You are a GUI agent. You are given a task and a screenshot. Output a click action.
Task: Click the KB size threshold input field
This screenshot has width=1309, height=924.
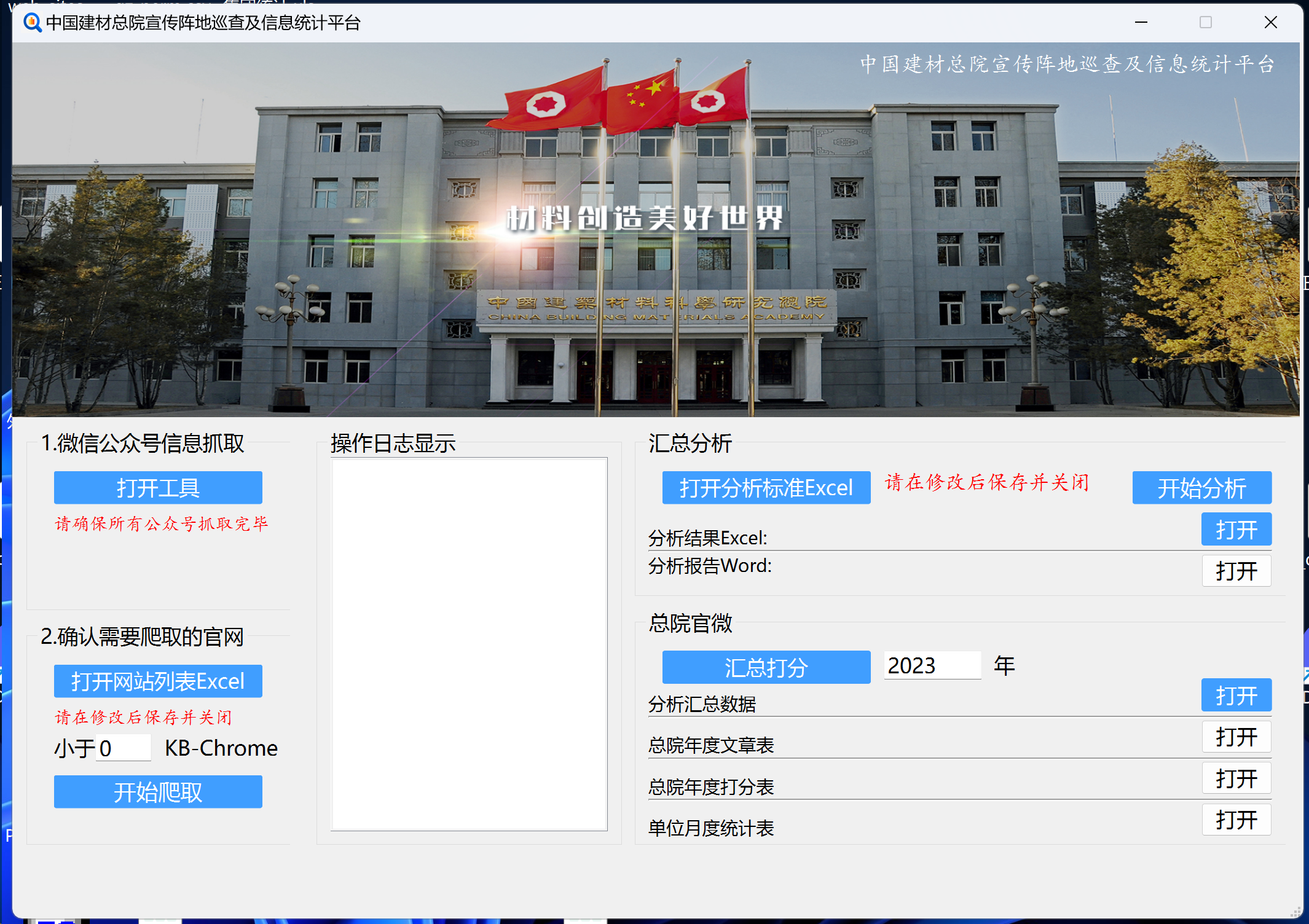click(124, 748)
